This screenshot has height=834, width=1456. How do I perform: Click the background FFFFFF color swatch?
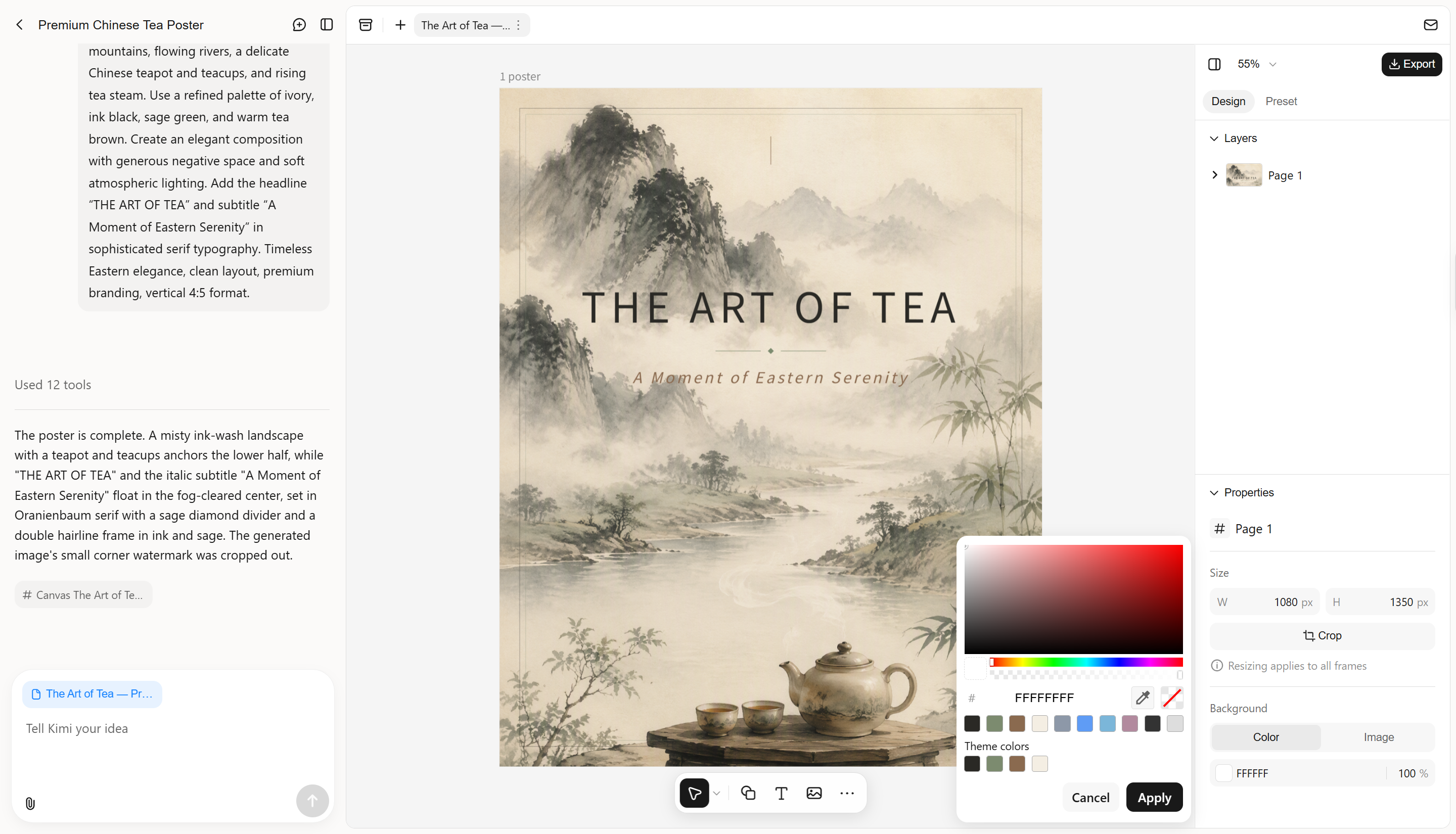(x=1223, y=773)
